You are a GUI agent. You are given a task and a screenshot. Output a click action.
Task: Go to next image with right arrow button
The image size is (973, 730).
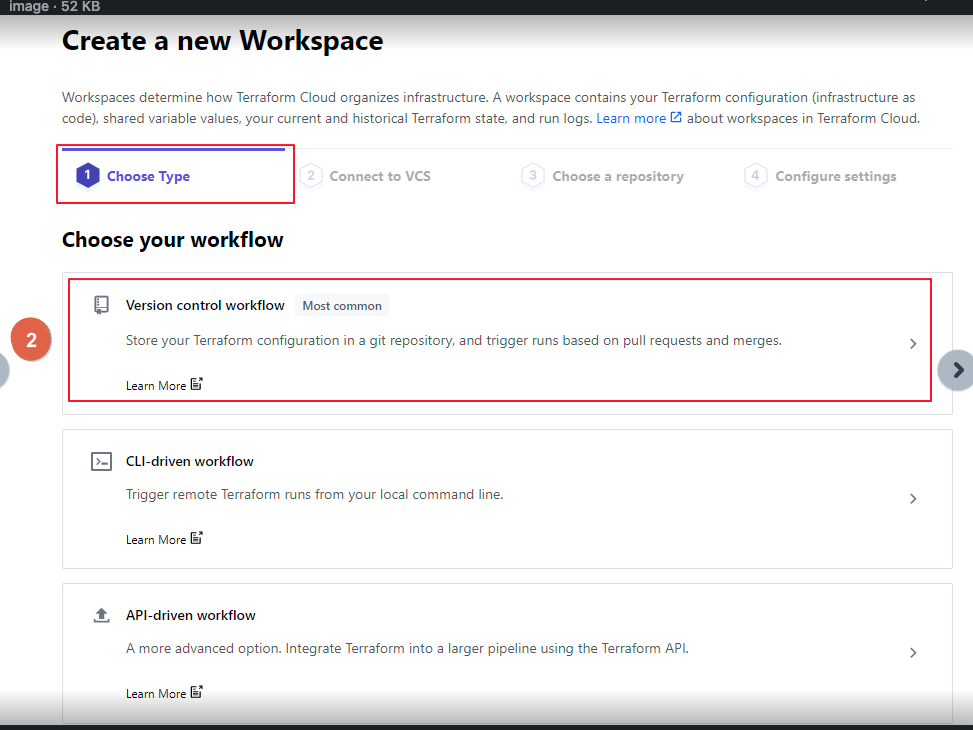957,370
